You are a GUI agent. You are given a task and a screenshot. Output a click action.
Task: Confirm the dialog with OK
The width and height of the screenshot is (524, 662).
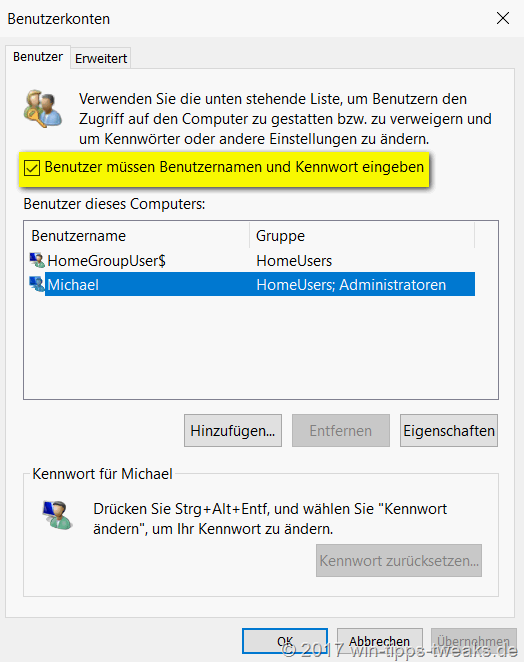(x=285, y=641)
